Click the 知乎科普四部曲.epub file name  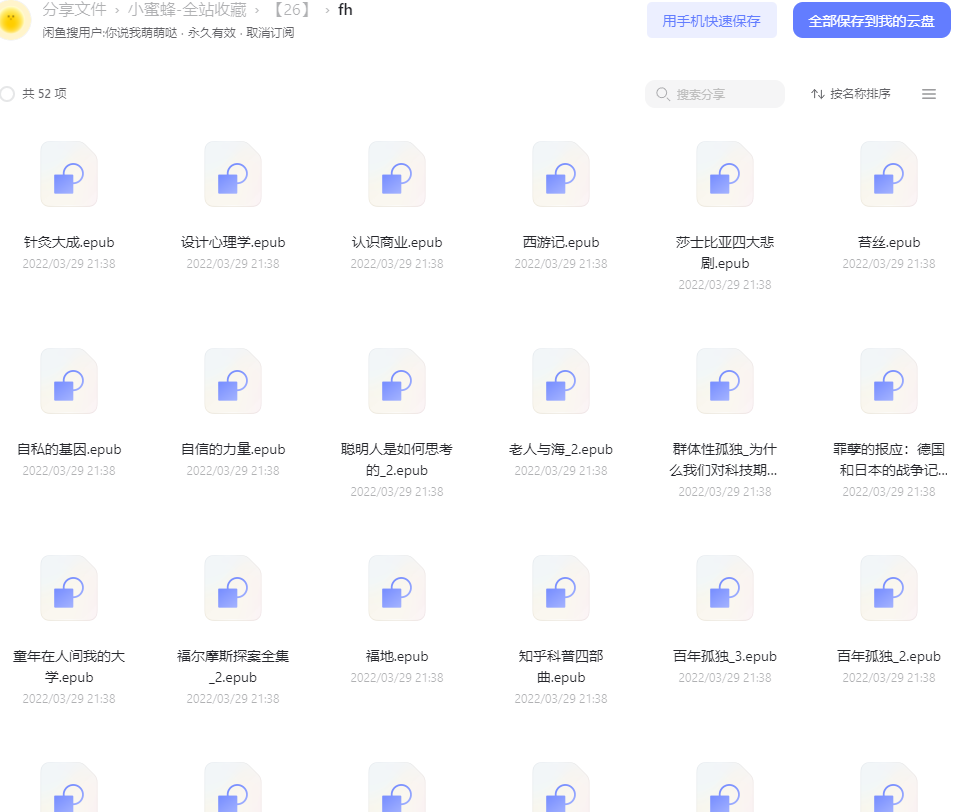coord(561,666)
